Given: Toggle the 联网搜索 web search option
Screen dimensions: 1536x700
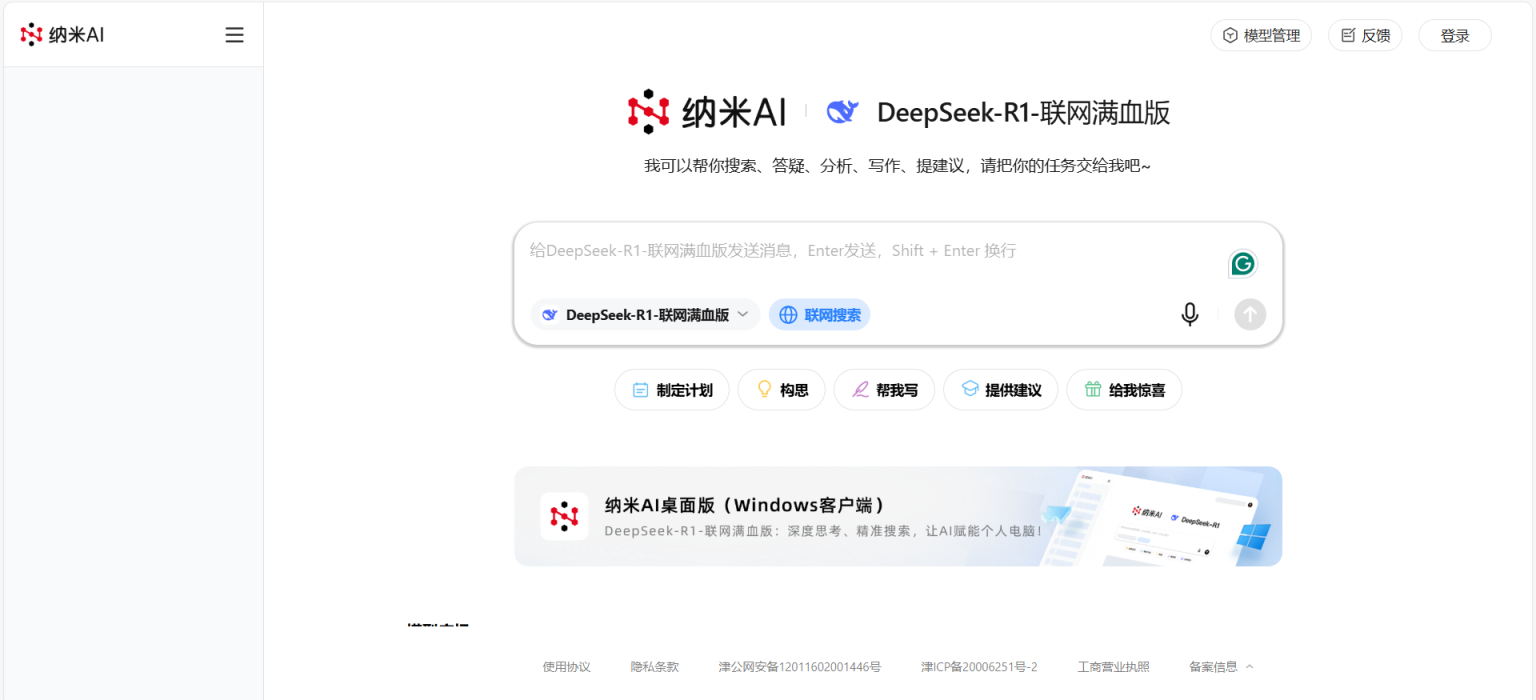Looking at the screenshot, I should (819, 314).
